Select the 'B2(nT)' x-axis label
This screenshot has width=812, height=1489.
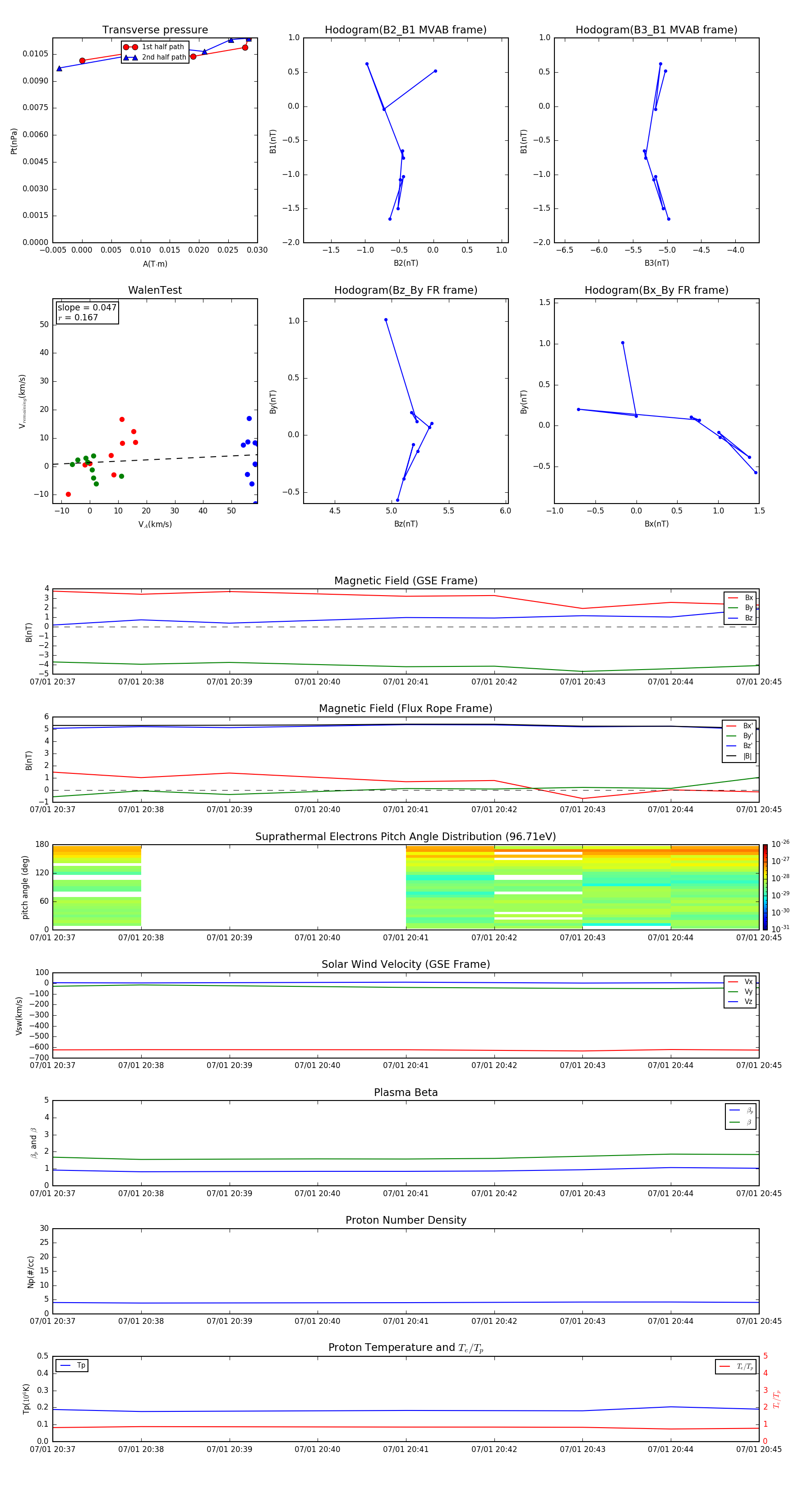pyautogui.click(x=406, y=263)
